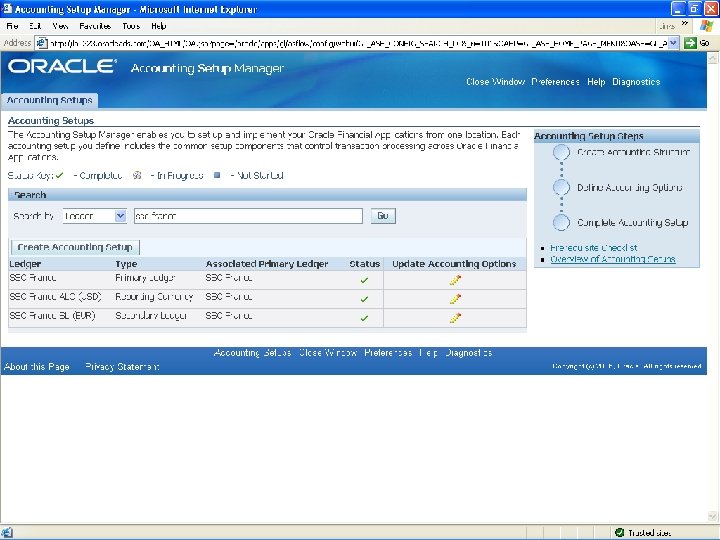Click SSC France ALC (USD) ledger name

(x=55, y=297)
